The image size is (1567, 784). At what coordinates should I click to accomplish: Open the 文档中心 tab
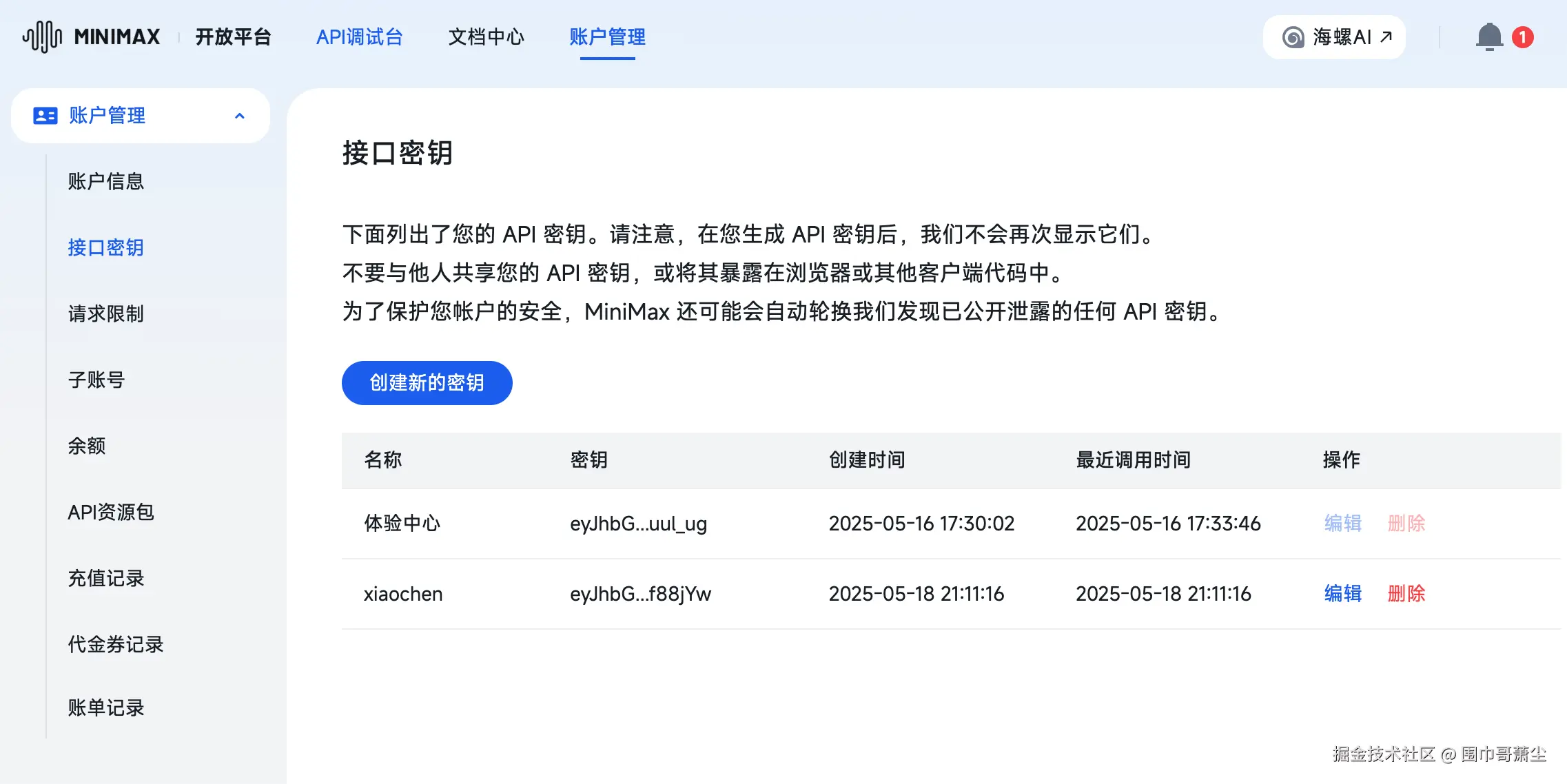point(487,37)
